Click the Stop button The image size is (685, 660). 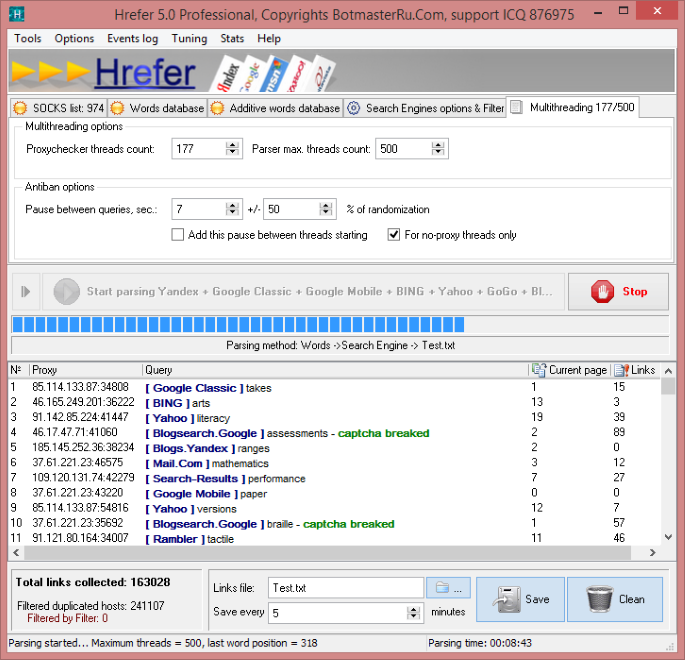pos(618,291)
